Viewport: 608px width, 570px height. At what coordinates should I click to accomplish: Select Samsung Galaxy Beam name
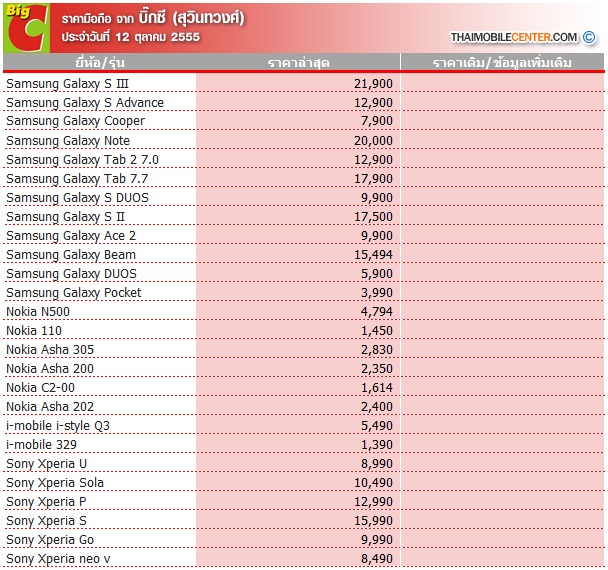(x=71, y=254)
